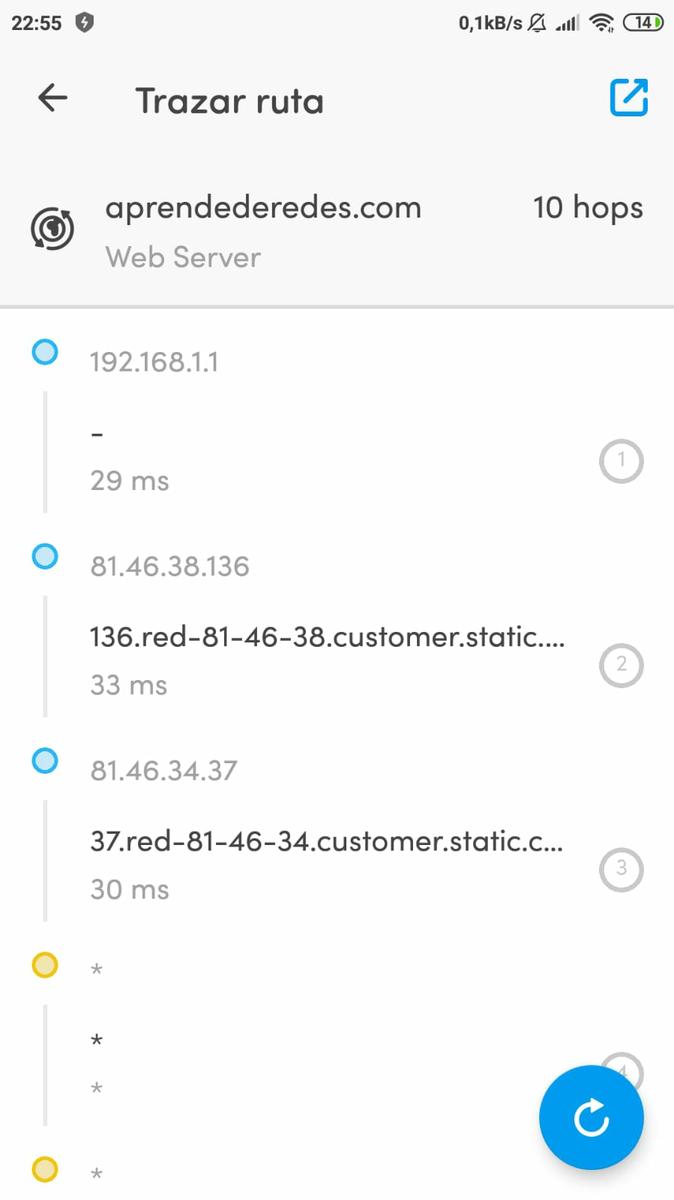Tap the circled hop number 3 badge

pos(621,869)
